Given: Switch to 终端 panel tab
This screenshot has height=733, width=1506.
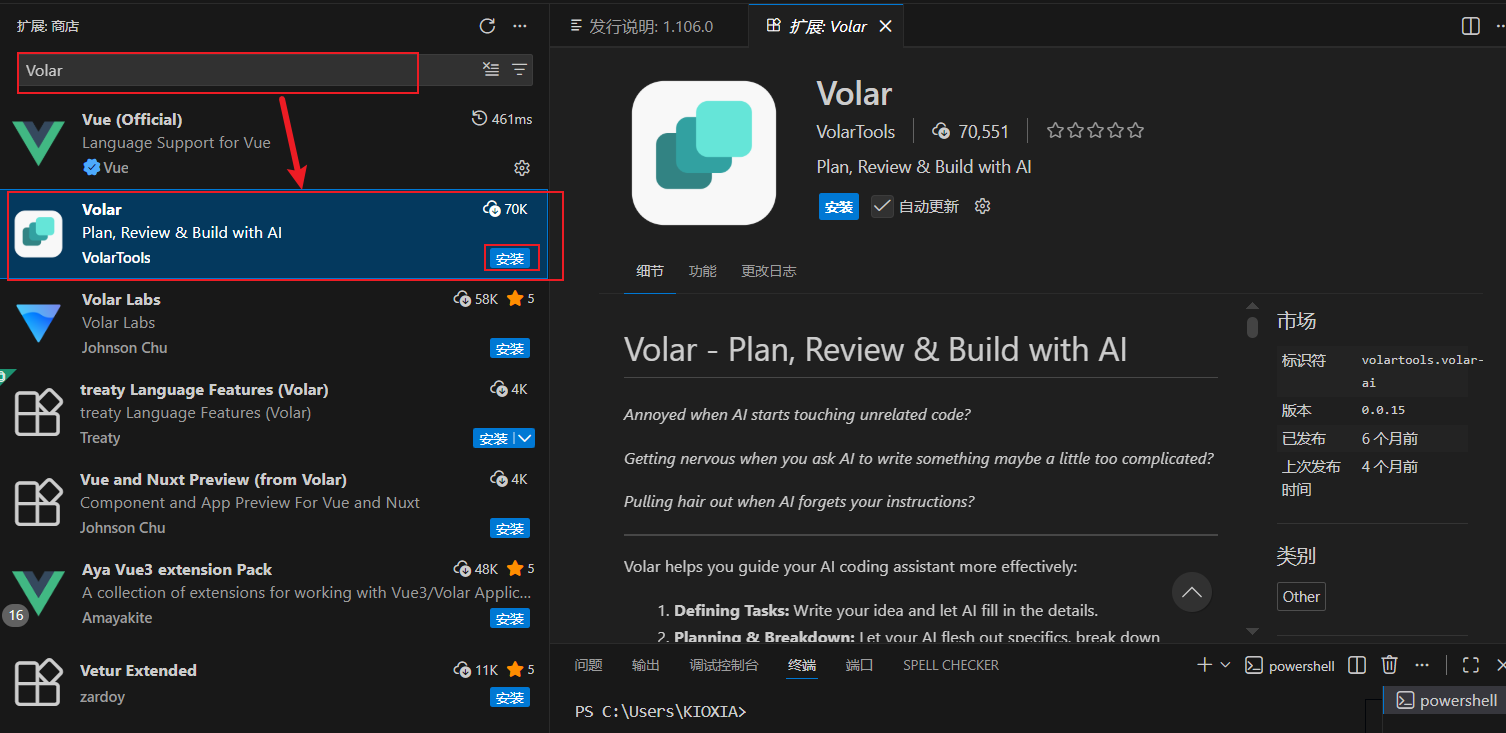Looking at the screenshot, I should click(x=802, y=665).
